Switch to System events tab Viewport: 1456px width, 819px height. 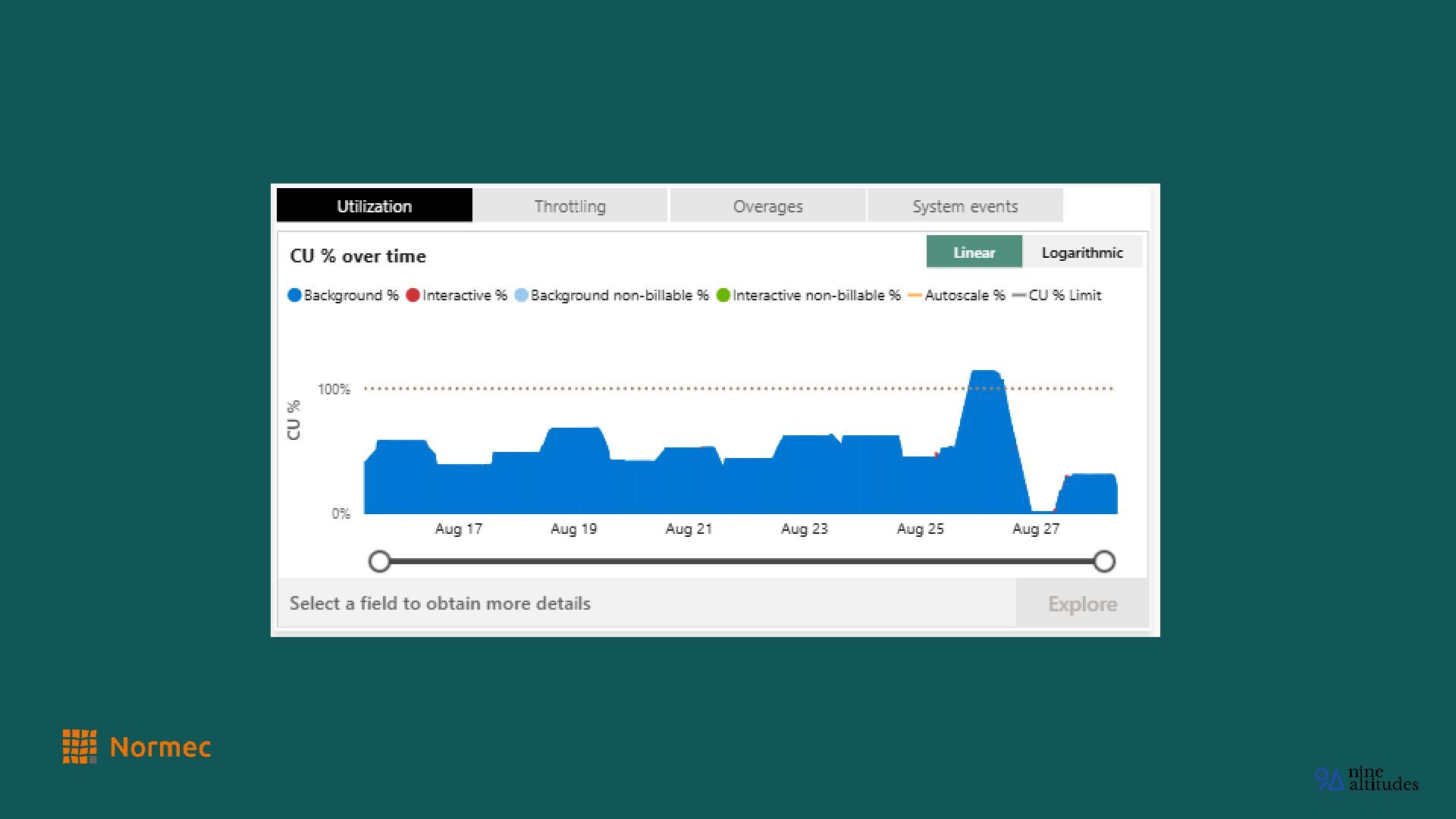point(965,206)
